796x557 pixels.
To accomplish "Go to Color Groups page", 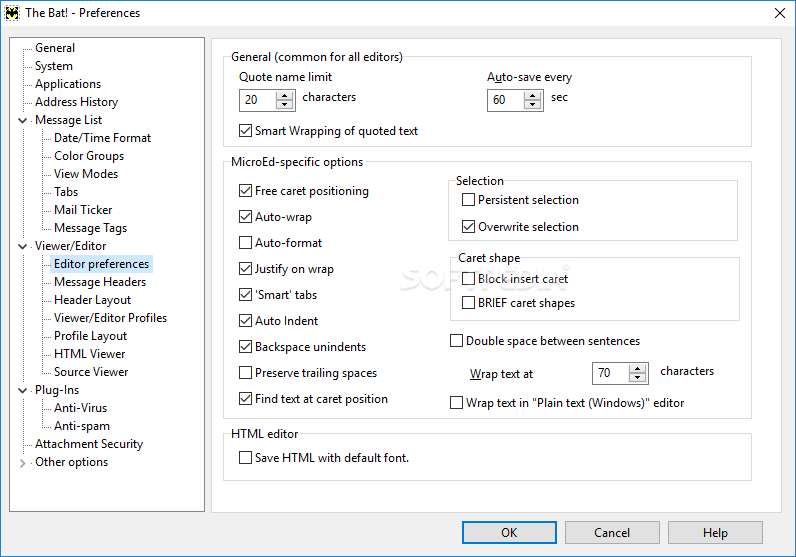I will click(89, 156).
